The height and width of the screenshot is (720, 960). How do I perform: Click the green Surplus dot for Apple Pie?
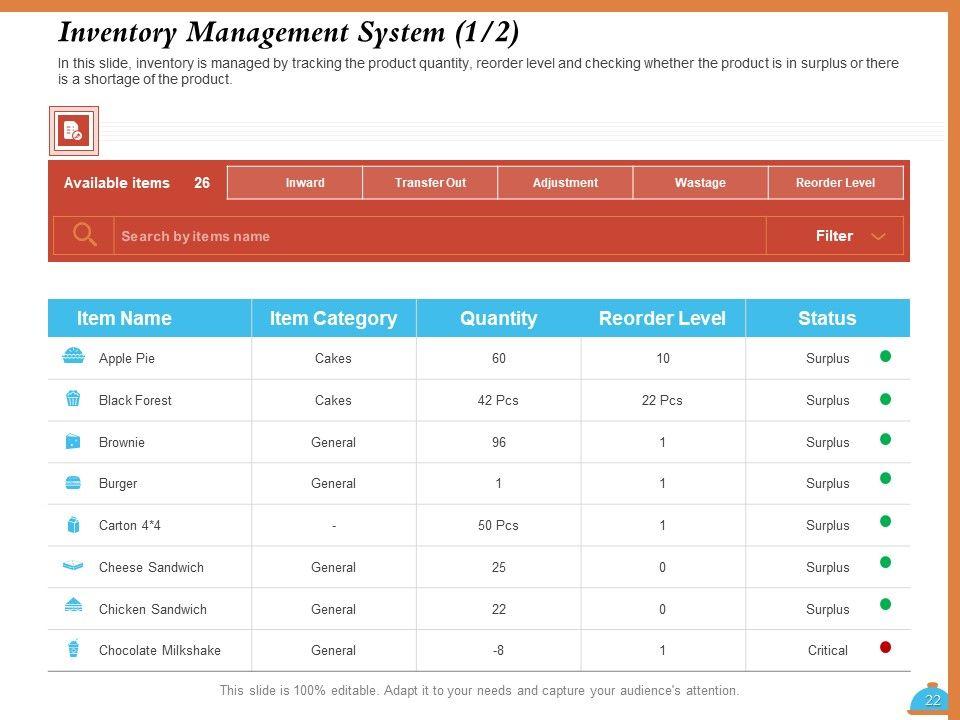pyautogui.click(x=885, y=356)
